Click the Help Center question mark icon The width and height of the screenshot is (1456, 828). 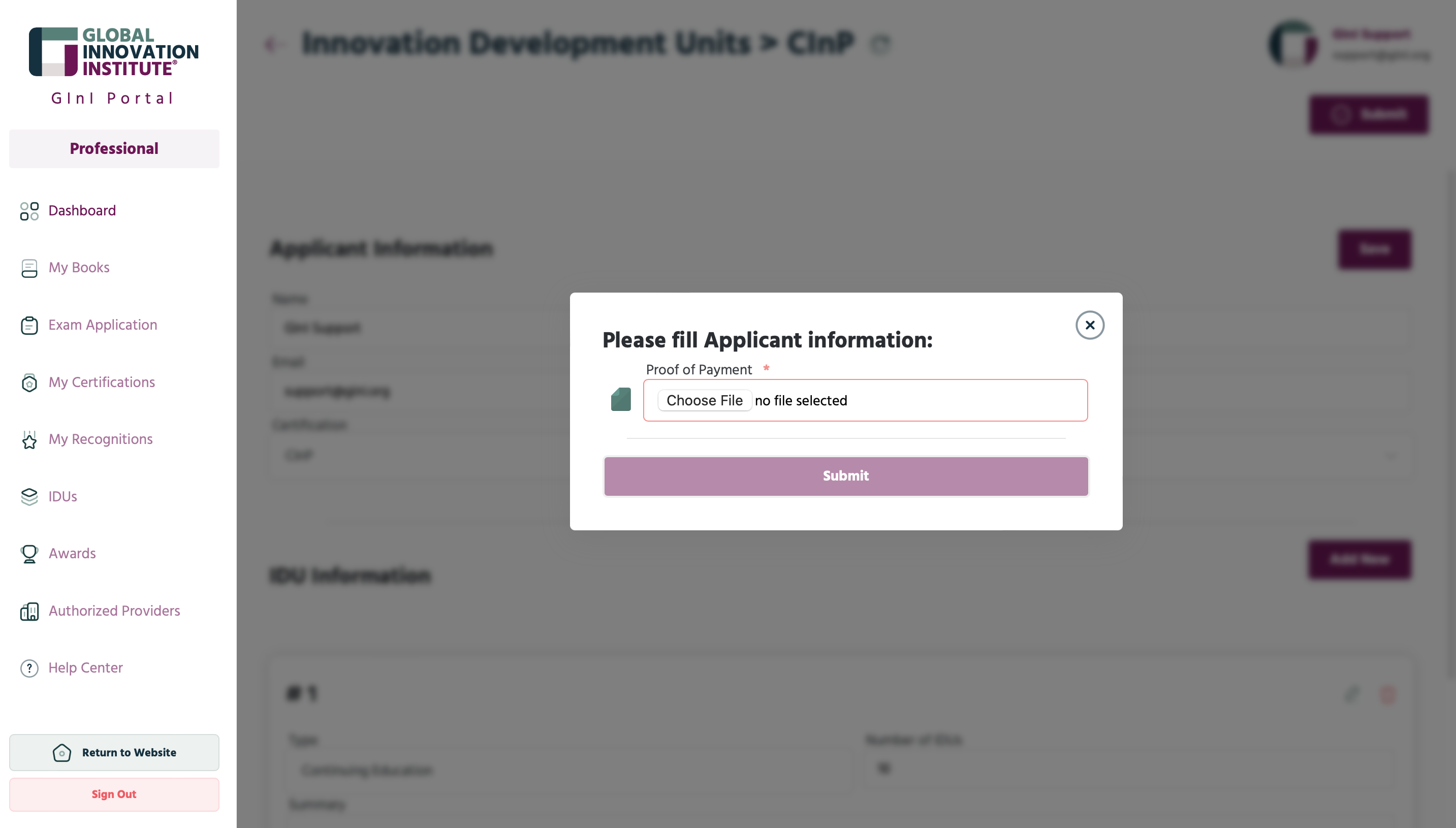pos(29,668)
